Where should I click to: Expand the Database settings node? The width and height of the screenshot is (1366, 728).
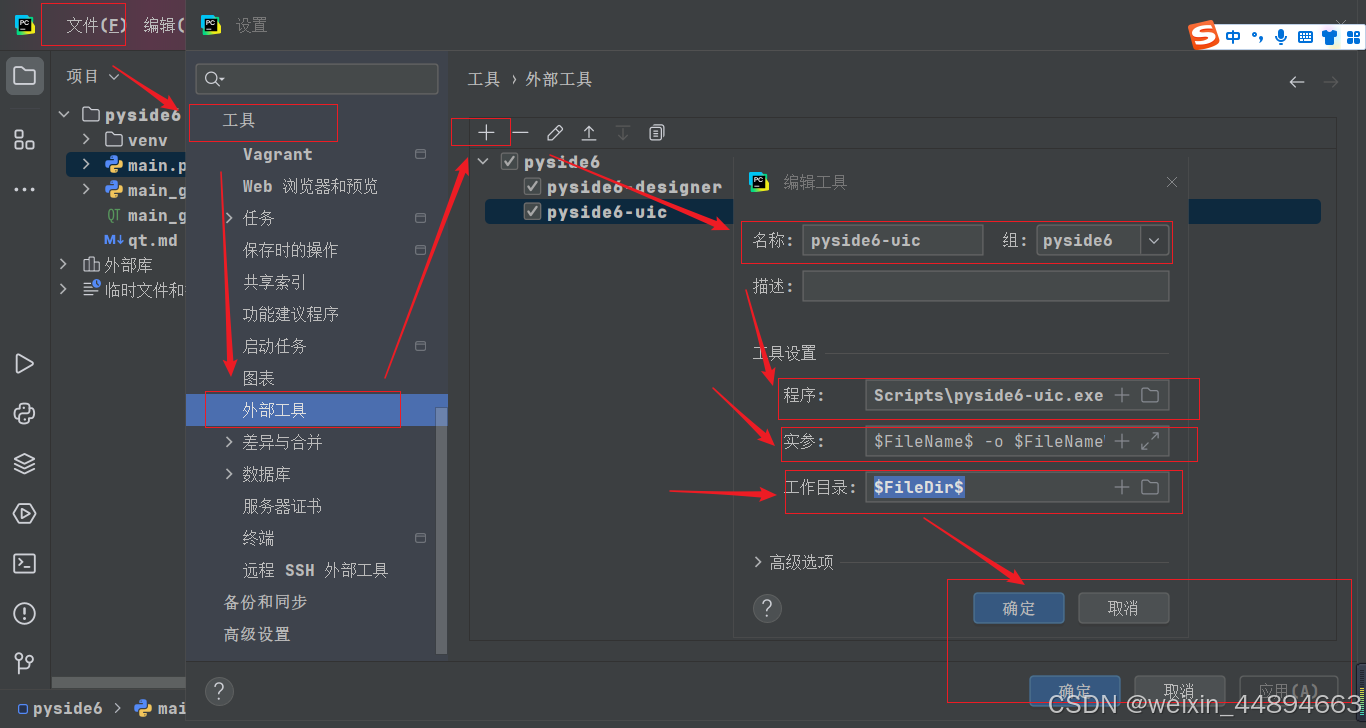click(x=229, y=474)
